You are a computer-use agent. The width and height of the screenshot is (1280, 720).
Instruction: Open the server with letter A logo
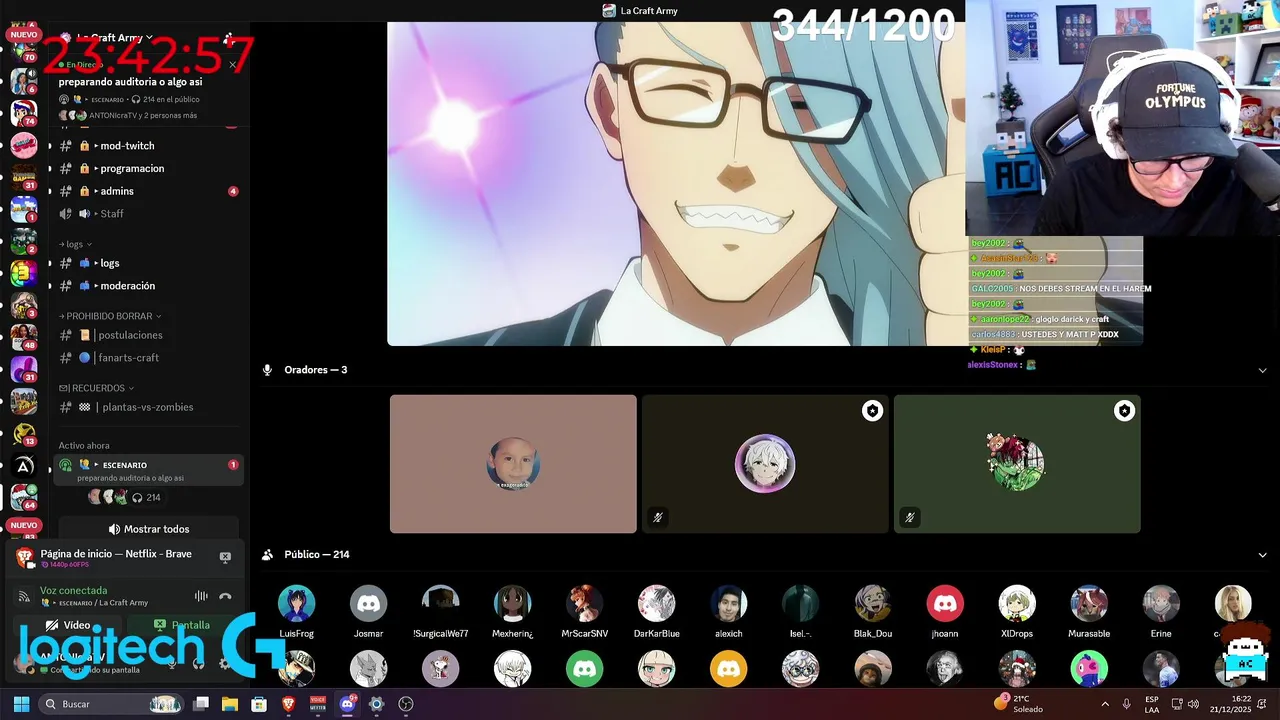click(x=24, y=466)
